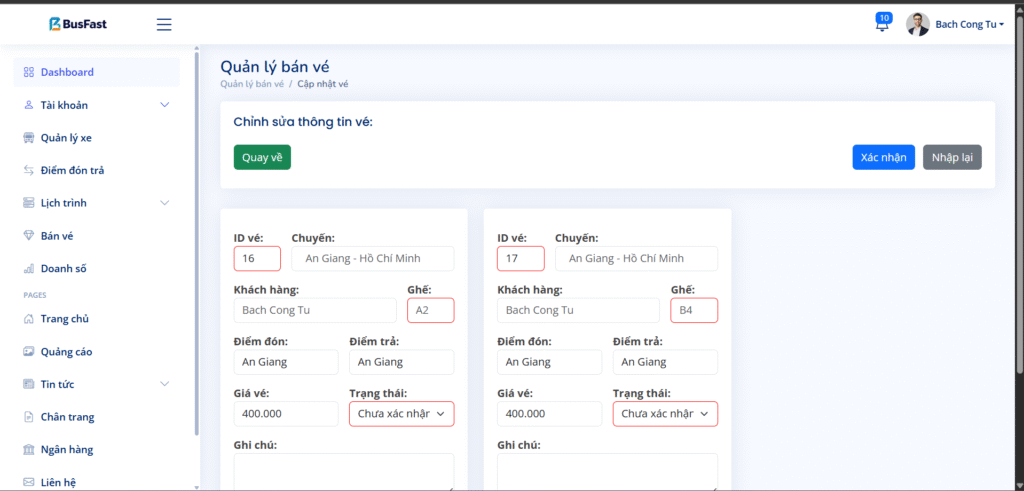Open Trạng thái dropdown for ticket 16
1024x491 pixels.
(401, 414)
